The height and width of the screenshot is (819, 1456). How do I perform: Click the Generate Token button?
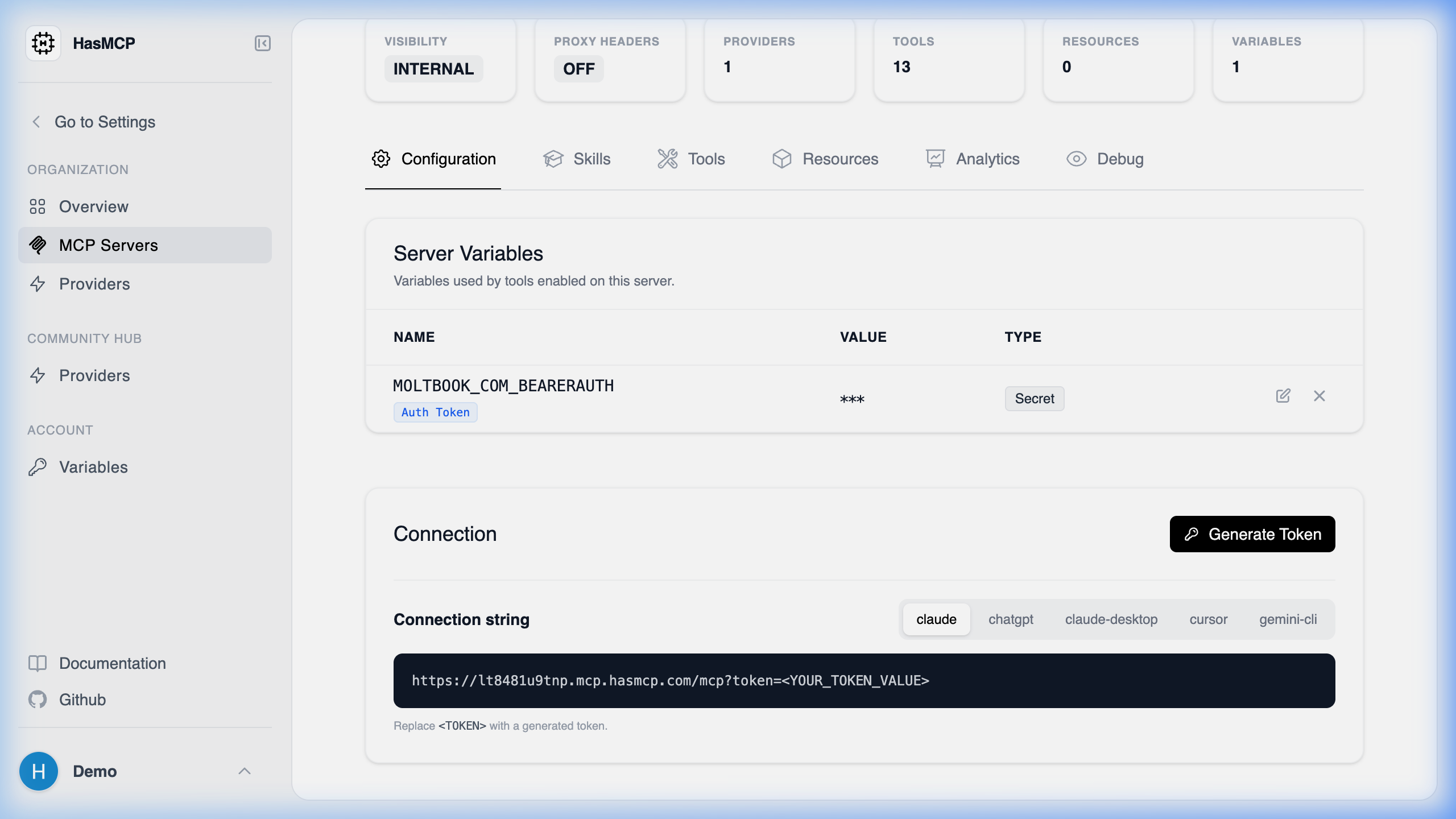tap(1252, 534)
